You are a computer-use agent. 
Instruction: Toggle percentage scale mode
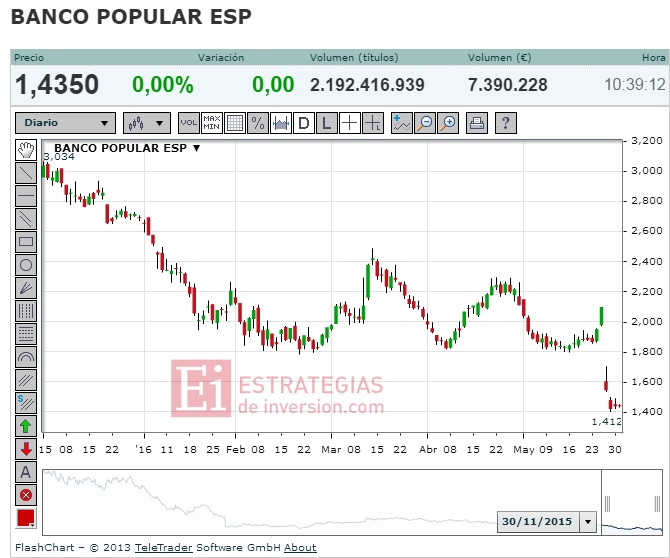click(258, 123)
